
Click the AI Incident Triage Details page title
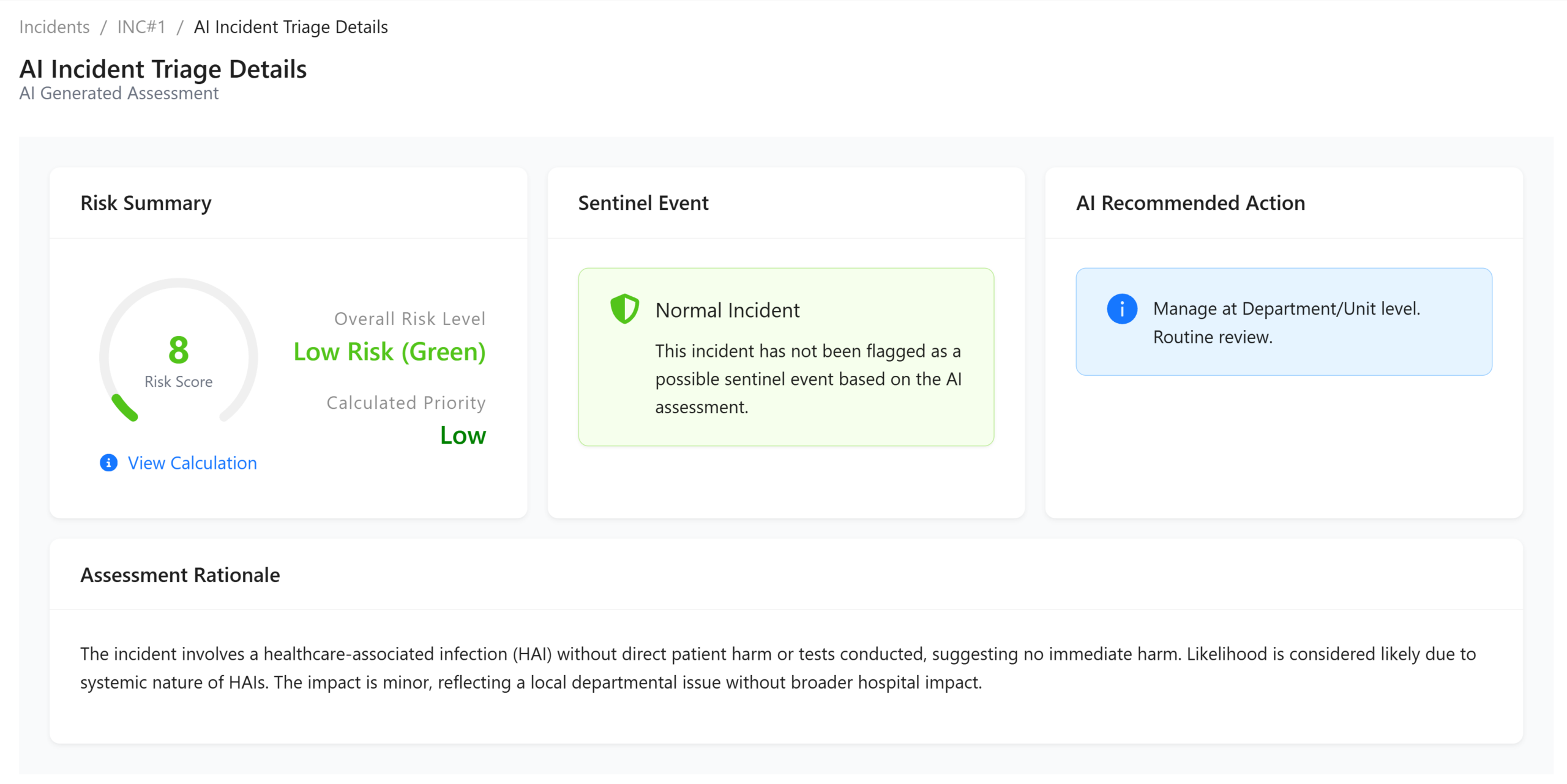(163, 69)
